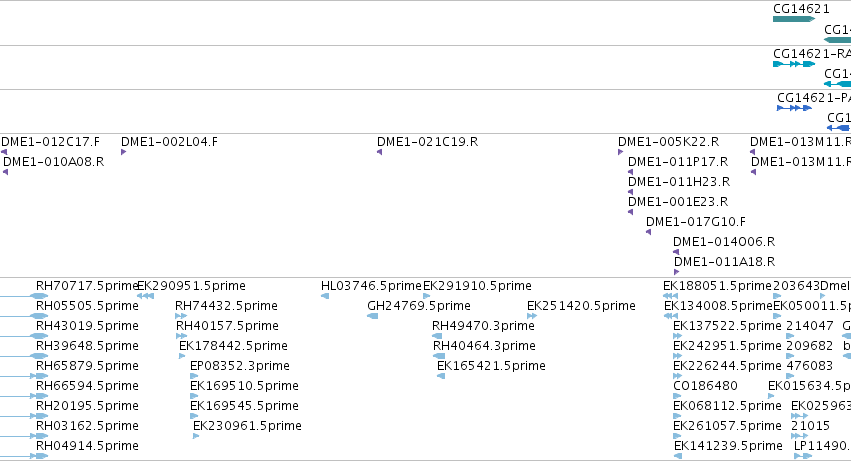The image size is (851, 461).
Task: Click the CG14621-RA transcript glyph
Action: click(794, 64)
